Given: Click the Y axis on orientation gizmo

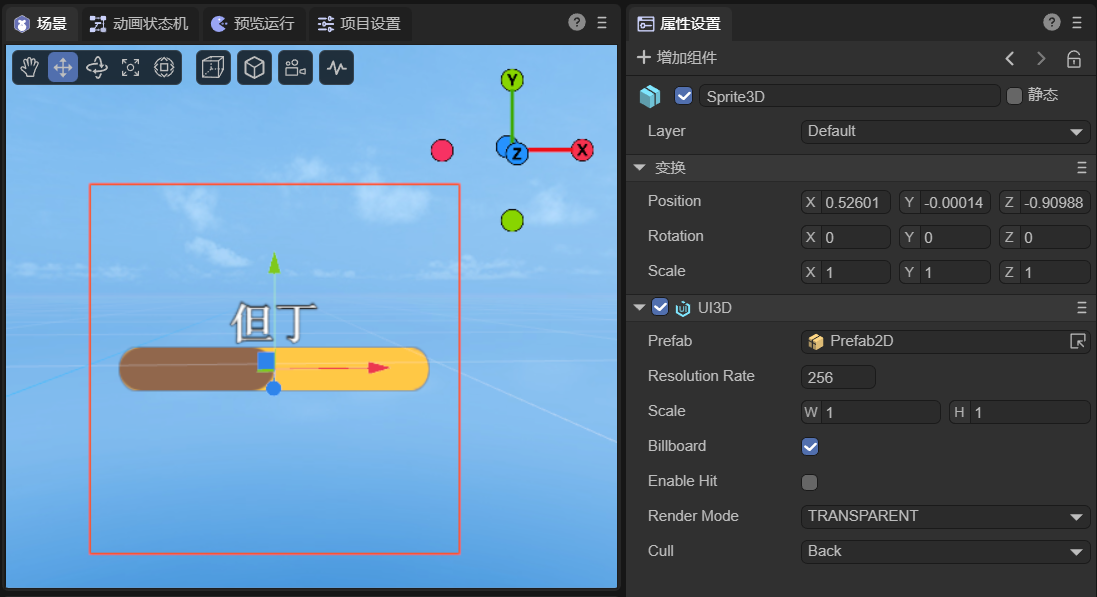Looking at the screenshot, I should 512,80.
